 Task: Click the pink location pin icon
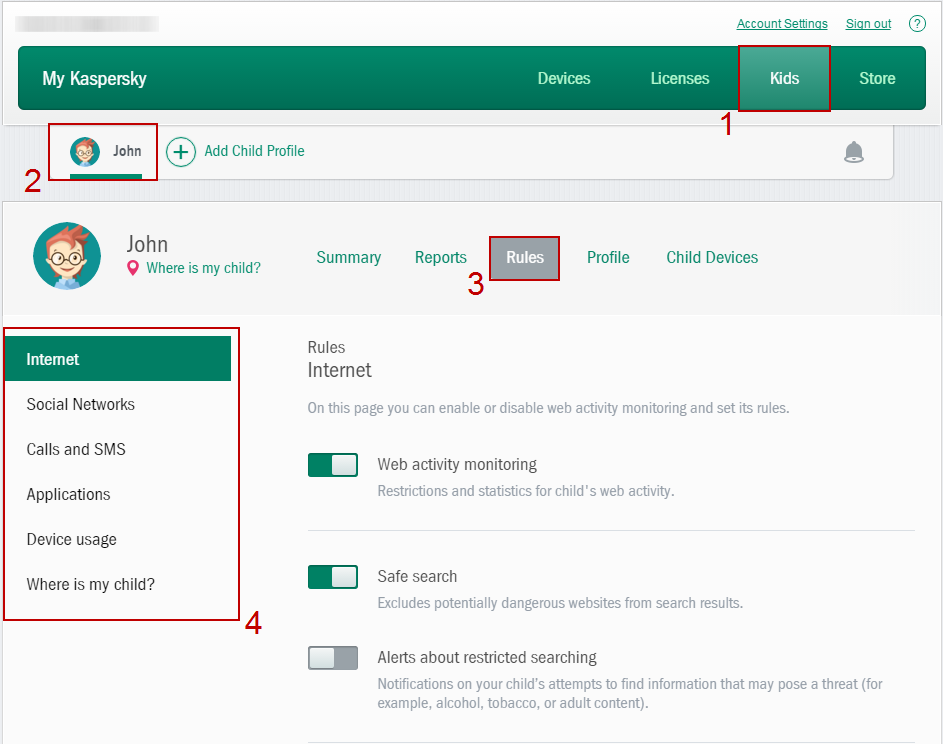pos(133,268)
